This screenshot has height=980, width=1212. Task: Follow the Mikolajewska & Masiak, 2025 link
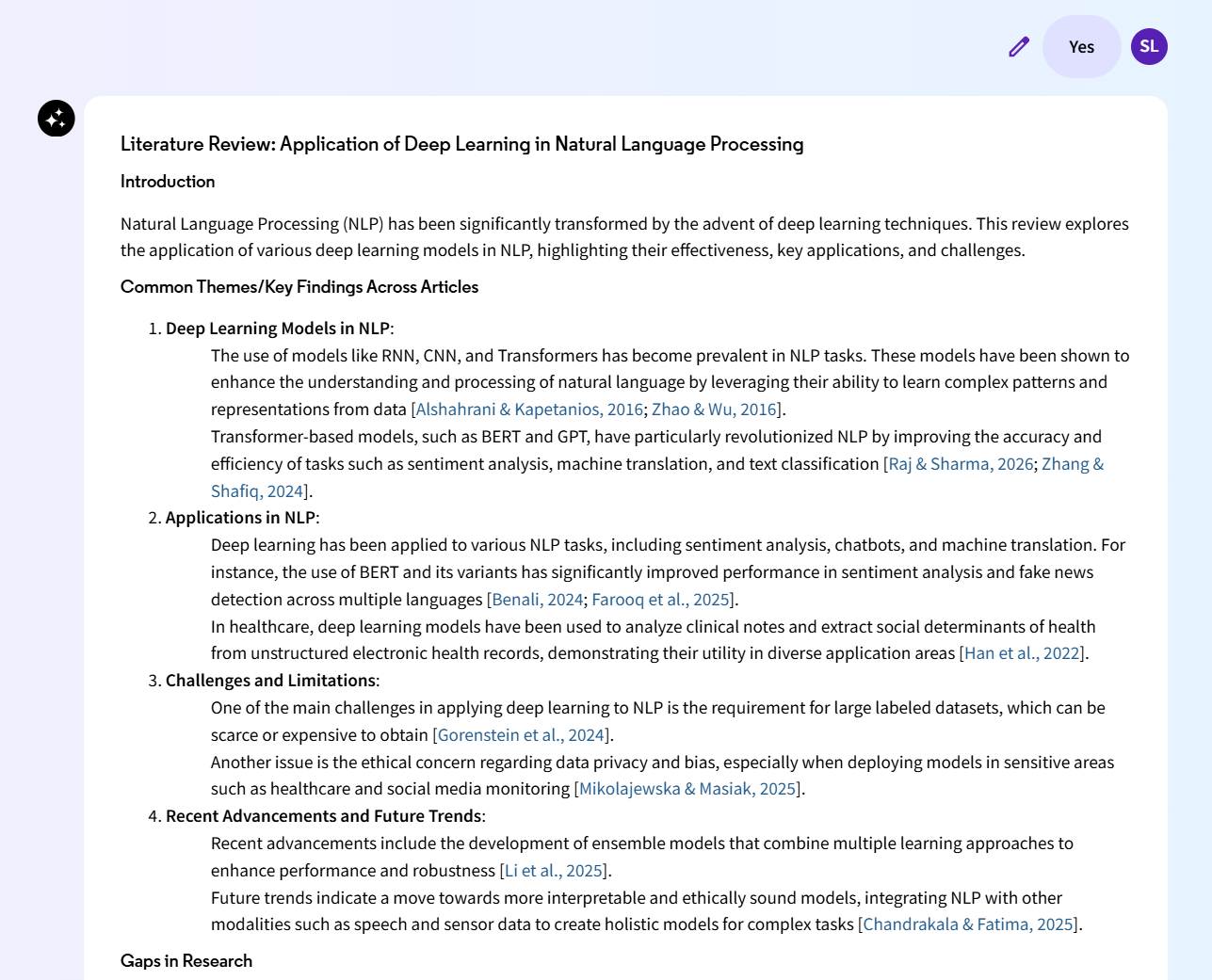click(x=687, y=789)
